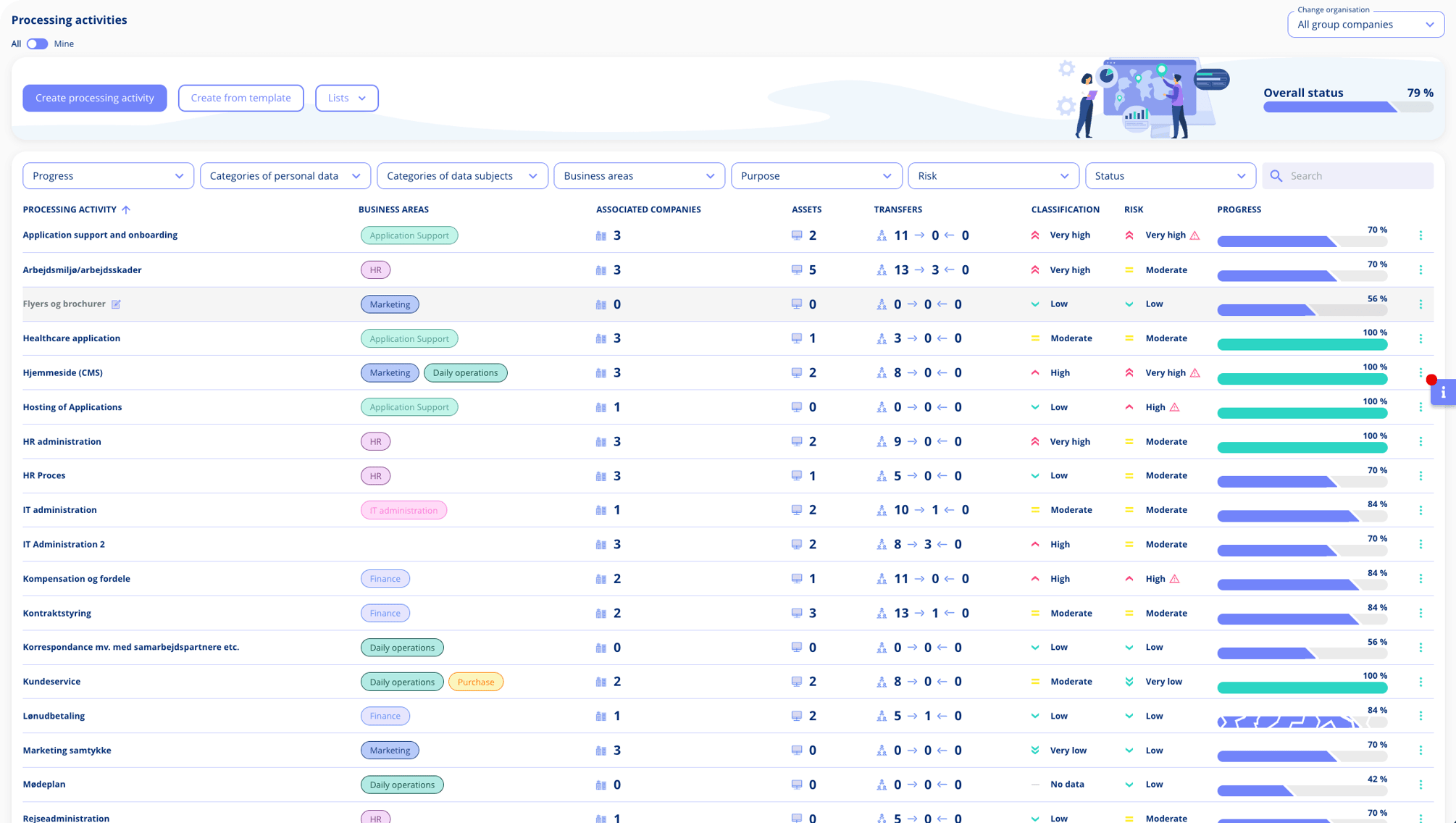Toggle the All / Mine switch
This screenshot has height=823, width=1456.
tap(37, 44)
